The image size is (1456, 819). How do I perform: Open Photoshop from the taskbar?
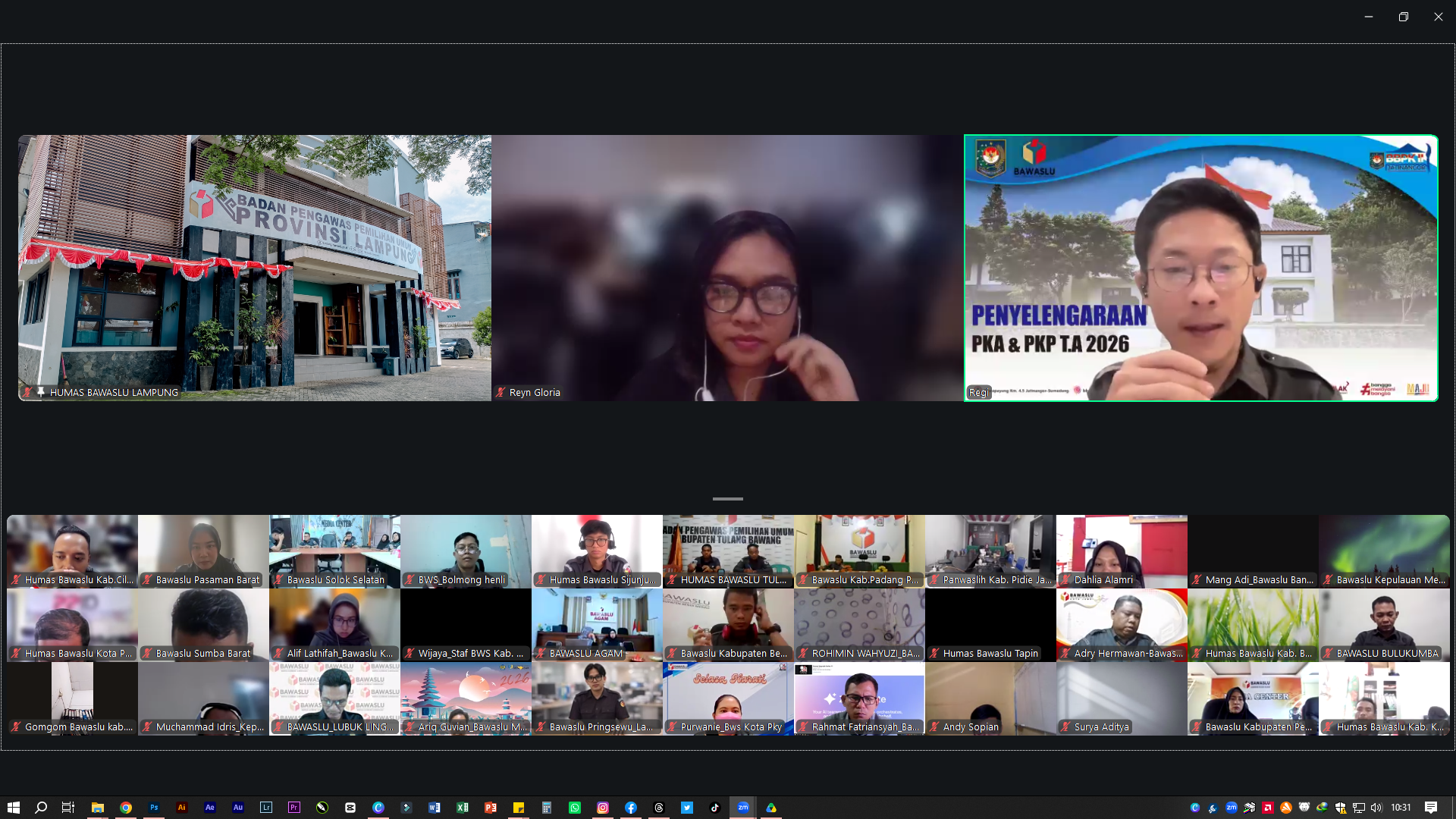click(x=154, y=808)
